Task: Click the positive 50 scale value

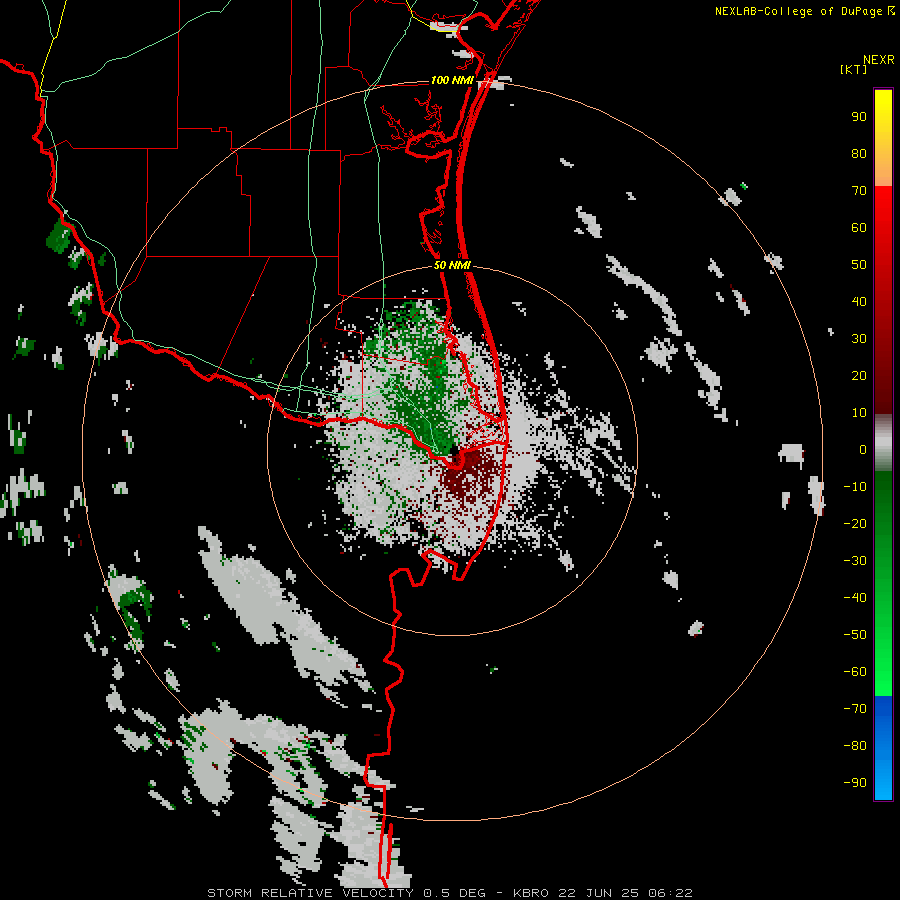Action: 859,265
